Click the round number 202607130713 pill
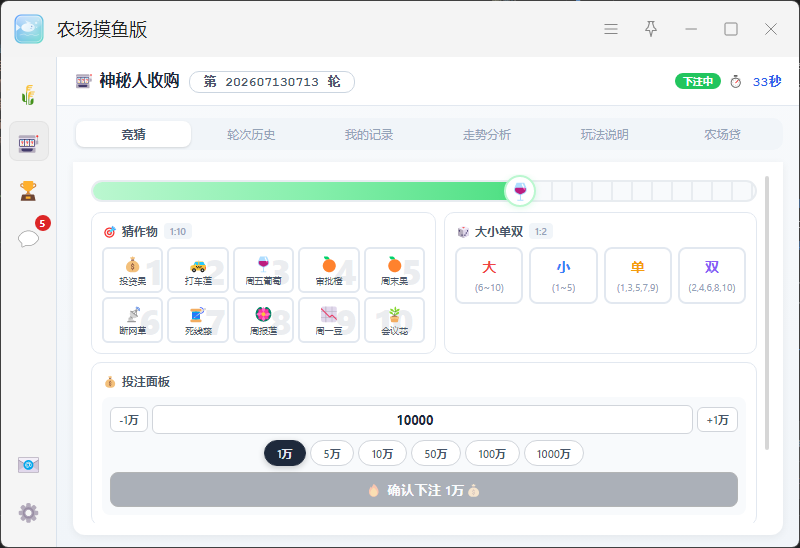800x548 pixels. pos(272,82)
